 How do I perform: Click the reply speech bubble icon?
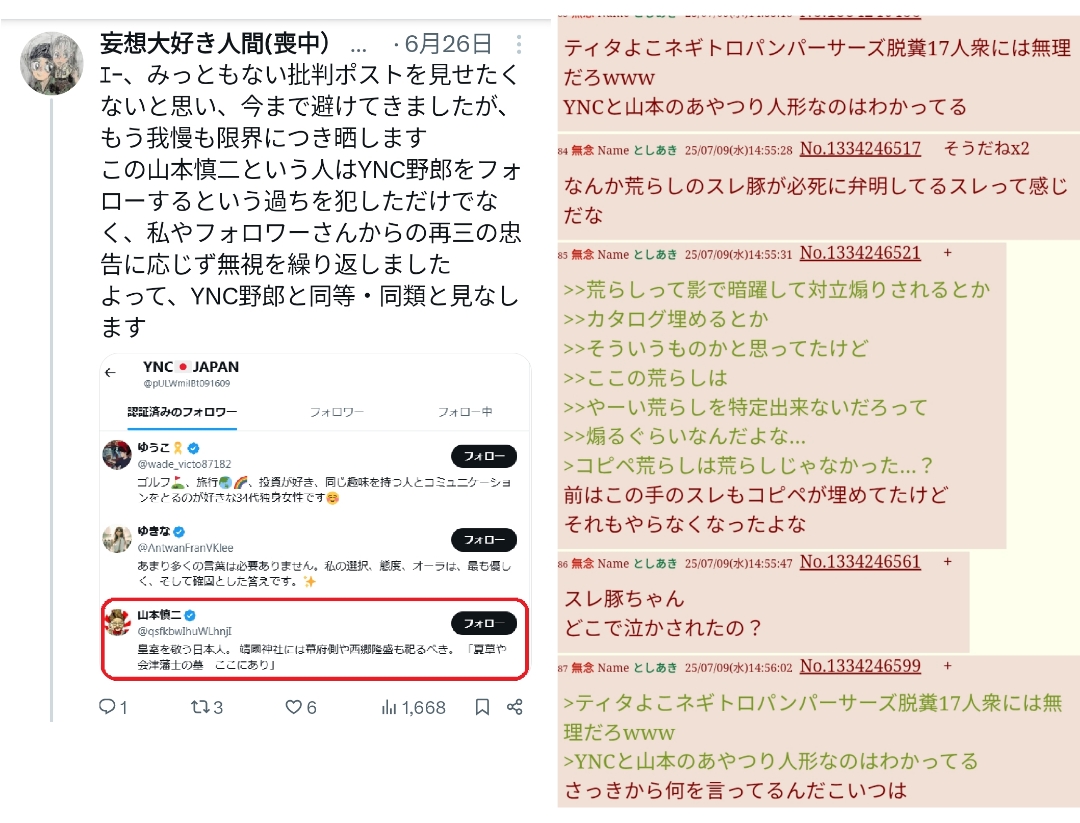(107, 707)
